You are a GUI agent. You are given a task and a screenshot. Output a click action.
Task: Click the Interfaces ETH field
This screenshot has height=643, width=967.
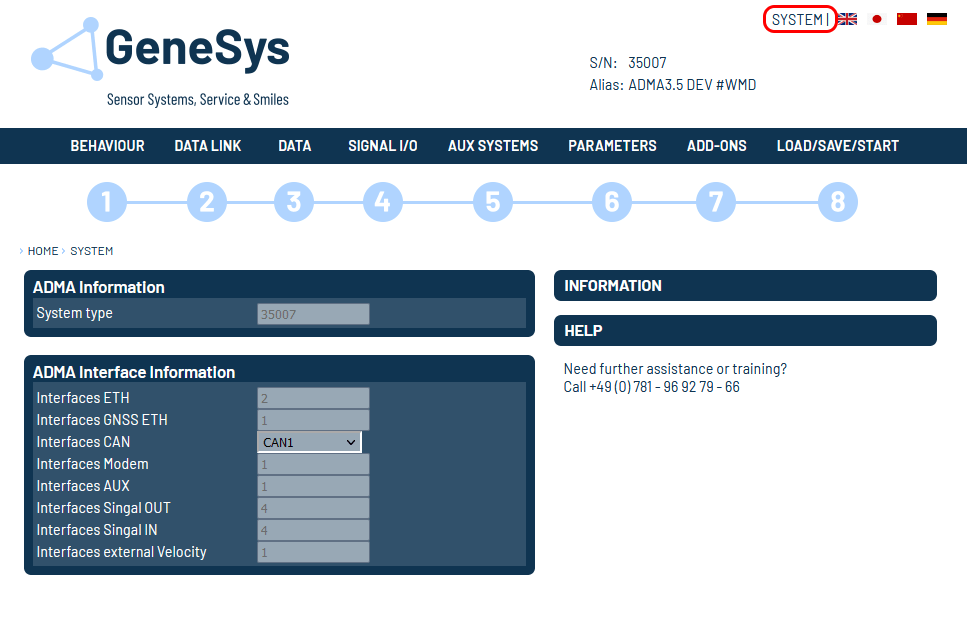click(x=313, y=398)
